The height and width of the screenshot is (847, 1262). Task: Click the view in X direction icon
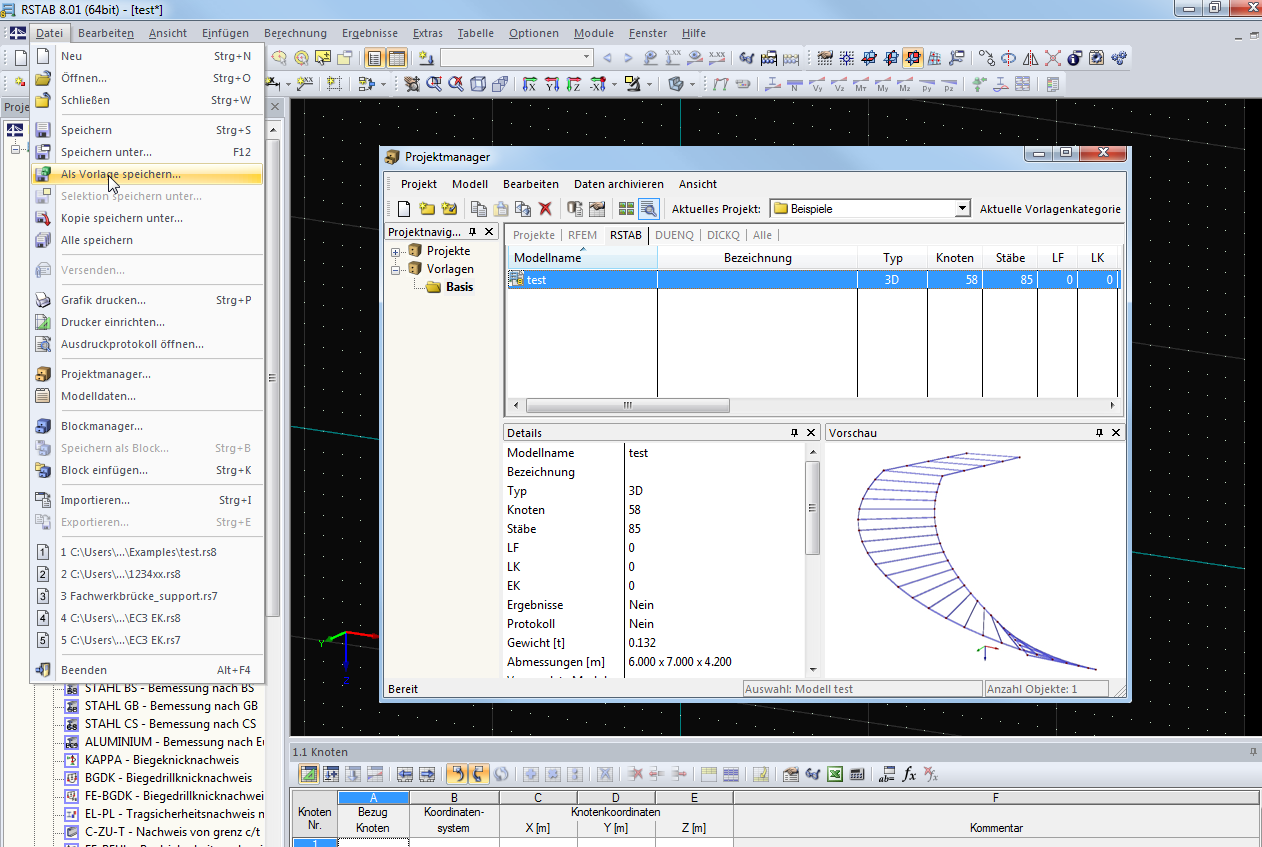[530, 85]
